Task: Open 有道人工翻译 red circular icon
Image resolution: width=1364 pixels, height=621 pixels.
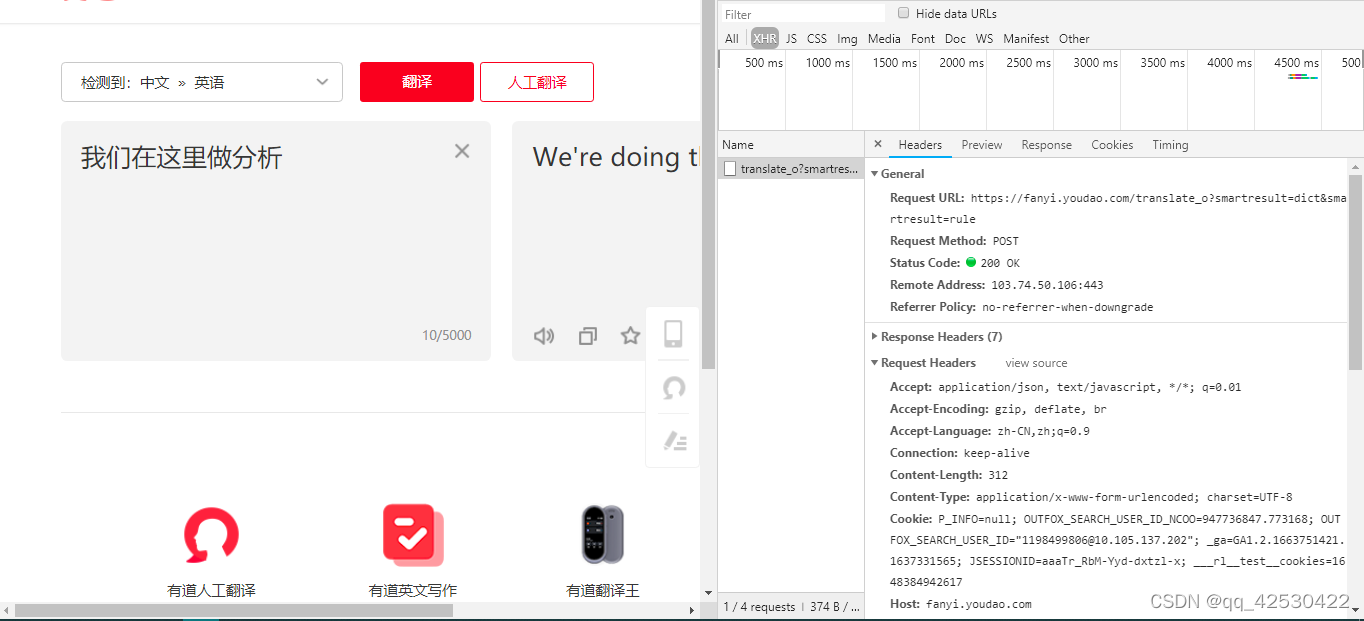Action: coord(212,535)
